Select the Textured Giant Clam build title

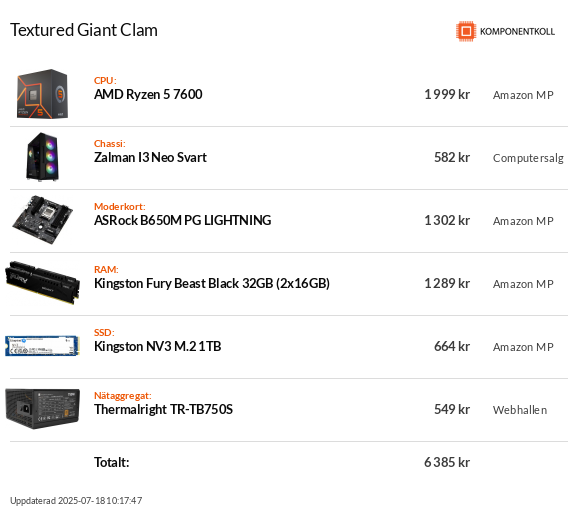pyautogui.click(x=84, y=30)
